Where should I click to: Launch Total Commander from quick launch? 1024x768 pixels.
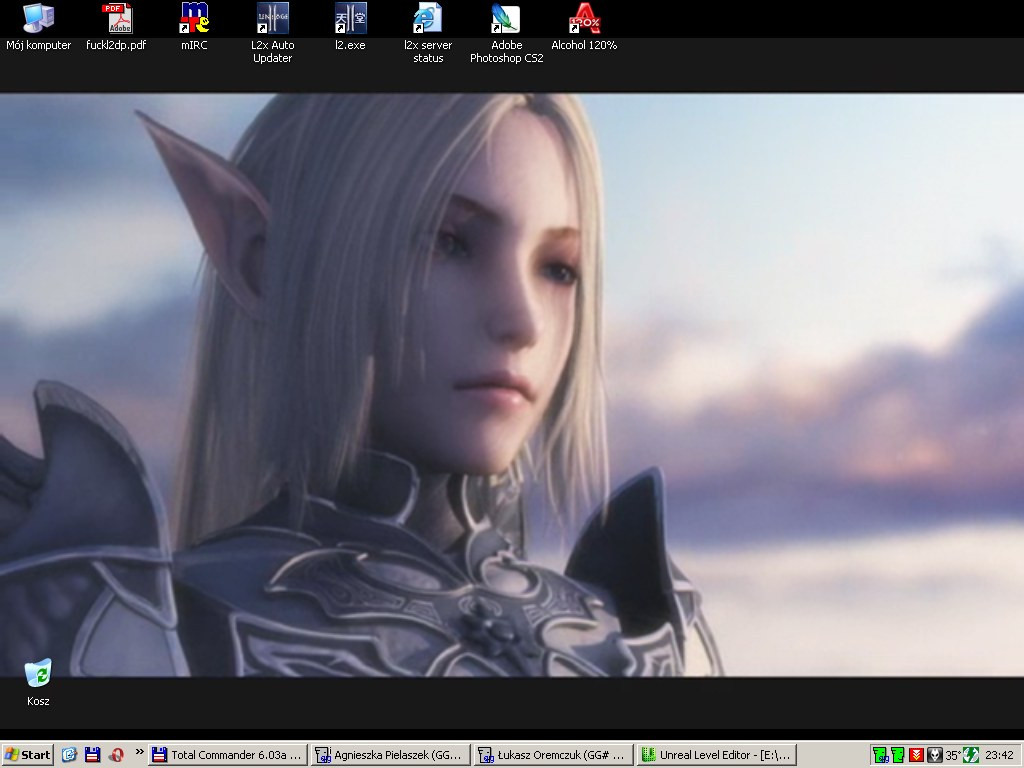92,755
